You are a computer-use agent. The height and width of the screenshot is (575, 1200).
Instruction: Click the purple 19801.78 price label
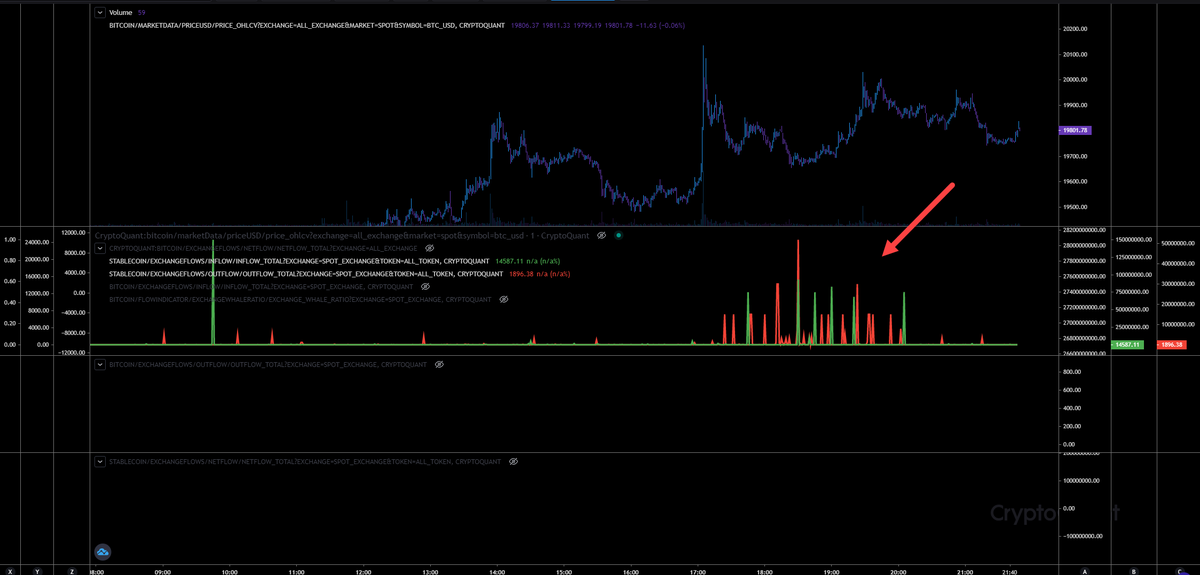pyautogui.click(x=1074, y=130)
